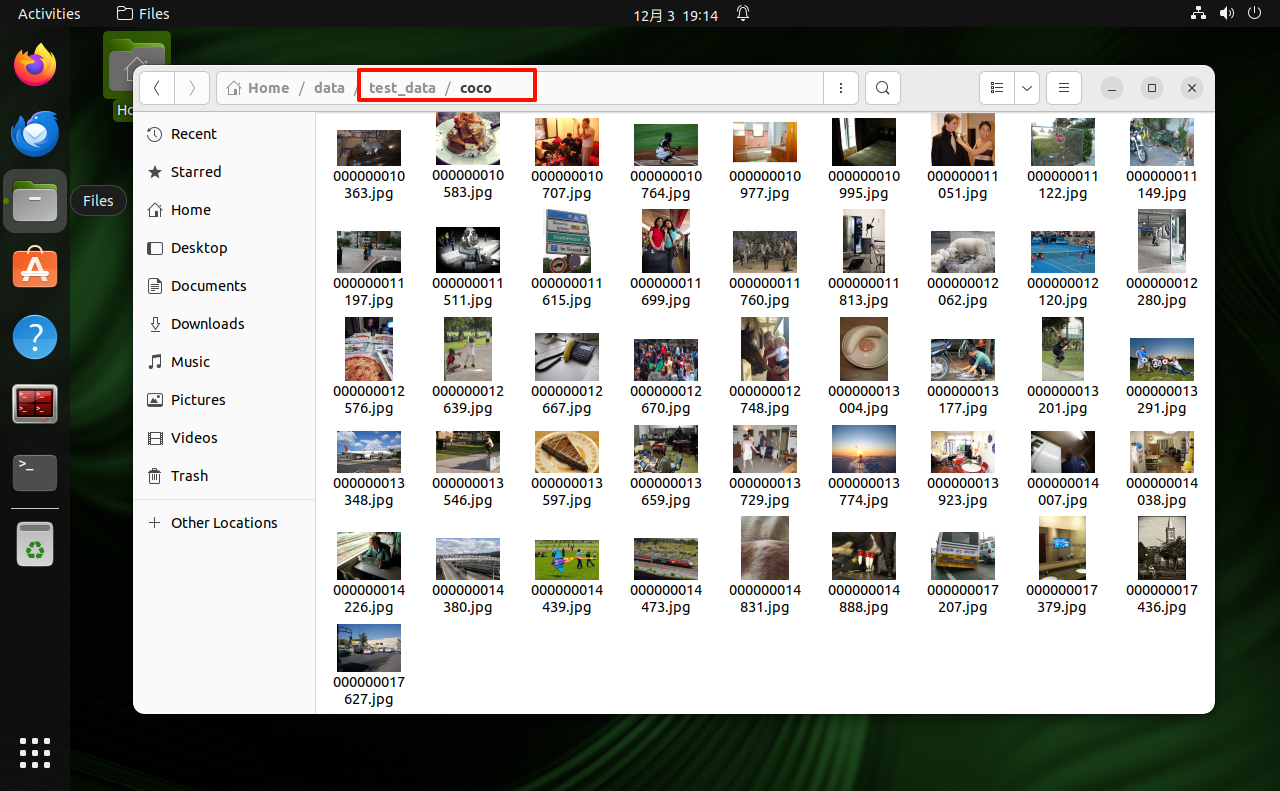
Task: Open Pictures in the sidebar
Action: point(225,400)
